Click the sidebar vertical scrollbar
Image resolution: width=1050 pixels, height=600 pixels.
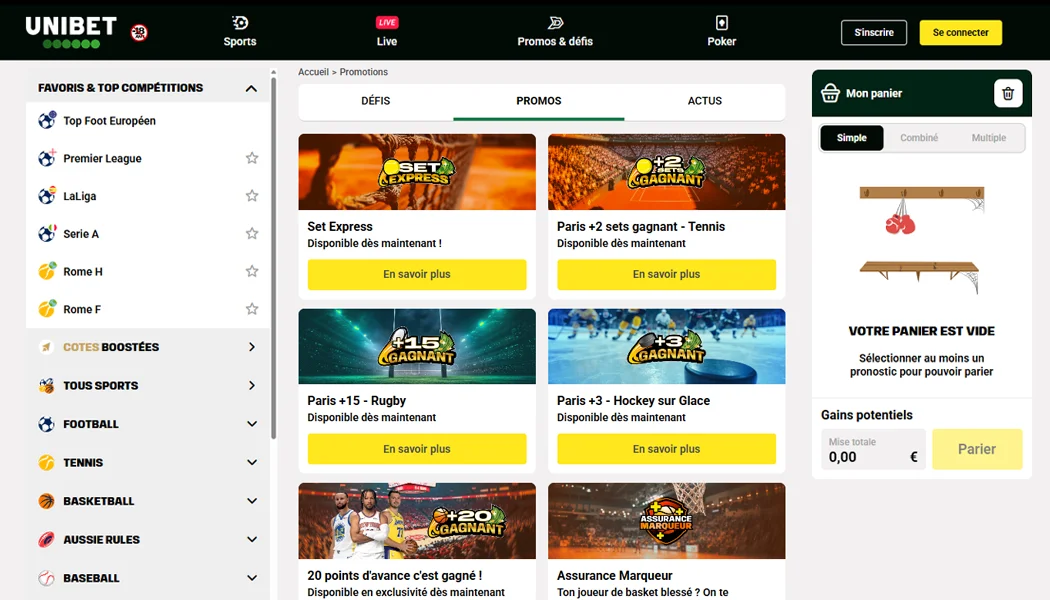pyautogui.click(x=273, y=258)
